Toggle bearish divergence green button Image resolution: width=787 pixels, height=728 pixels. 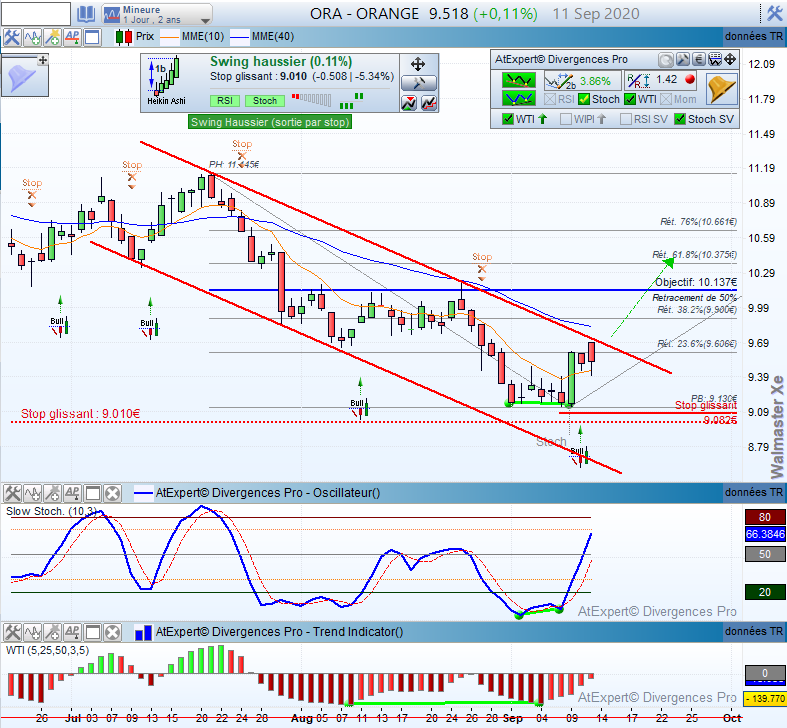click(x=518, y=80)
